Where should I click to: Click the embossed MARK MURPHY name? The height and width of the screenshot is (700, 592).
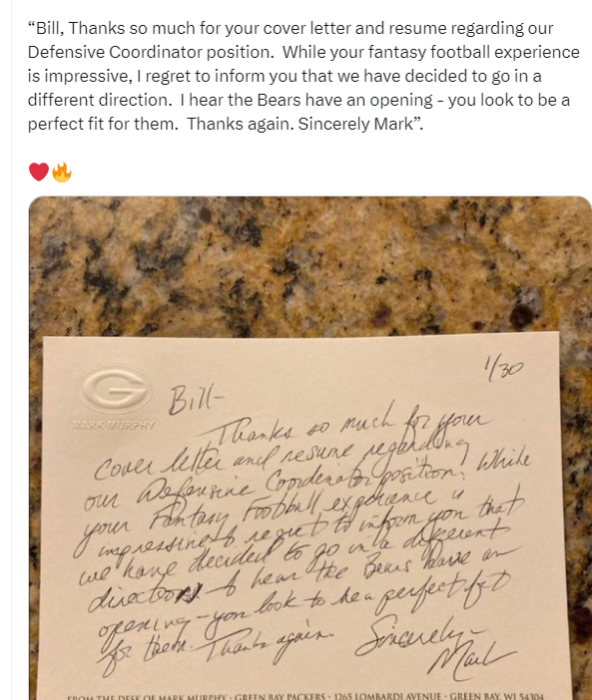113,425
